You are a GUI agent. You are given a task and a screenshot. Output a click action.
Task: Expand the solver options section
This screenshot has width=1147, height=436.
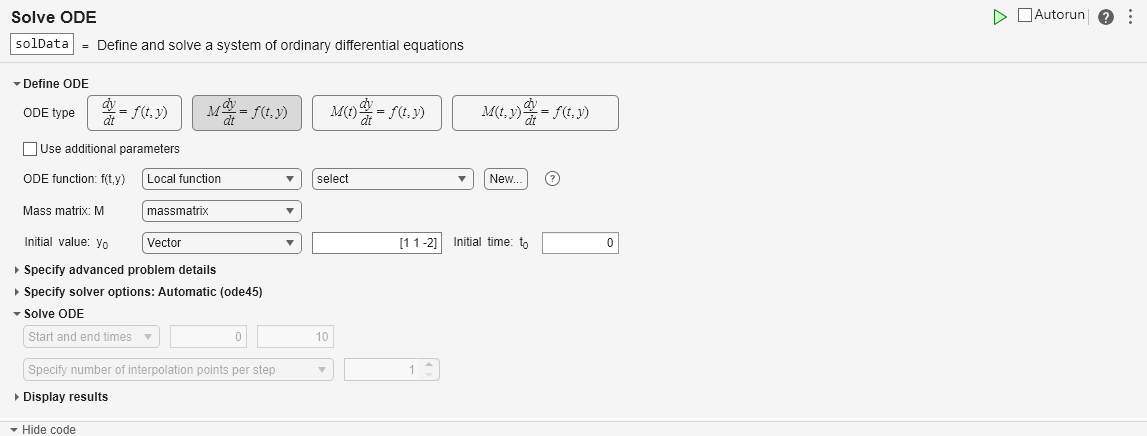(142, 292)
